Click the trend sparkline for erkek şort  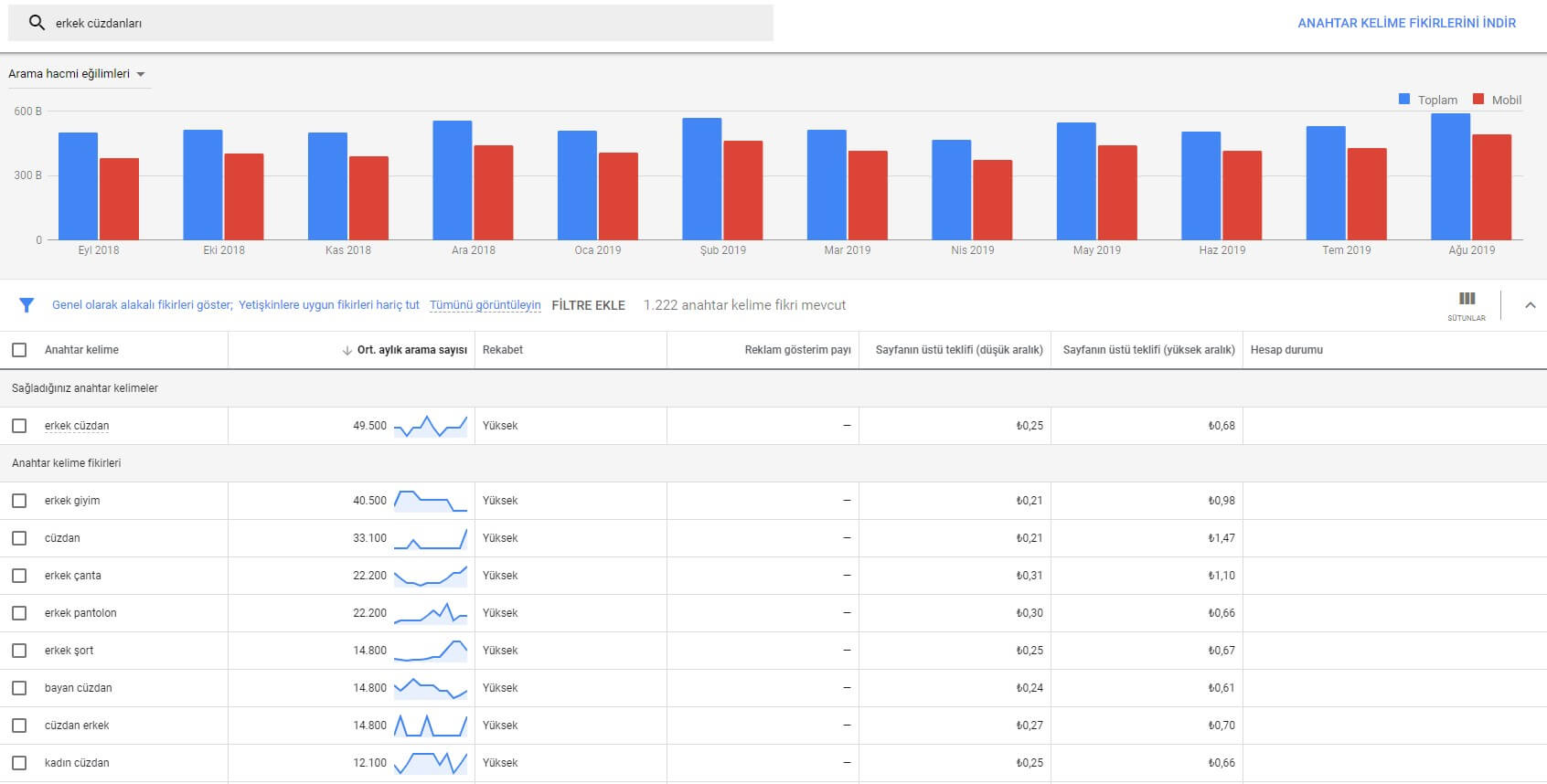(x=430, y=651)
